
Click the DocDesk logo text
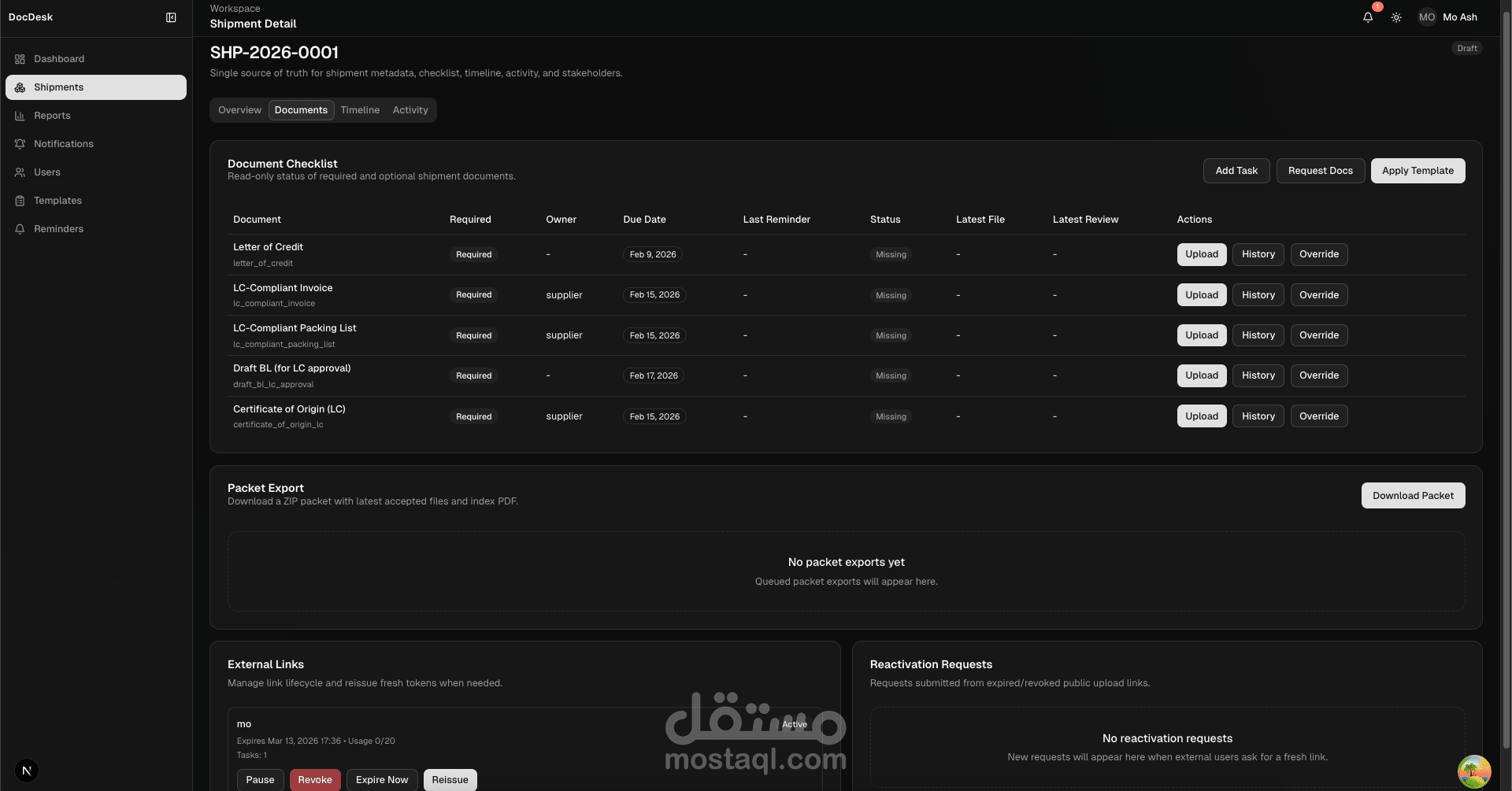tap(31, 17)
